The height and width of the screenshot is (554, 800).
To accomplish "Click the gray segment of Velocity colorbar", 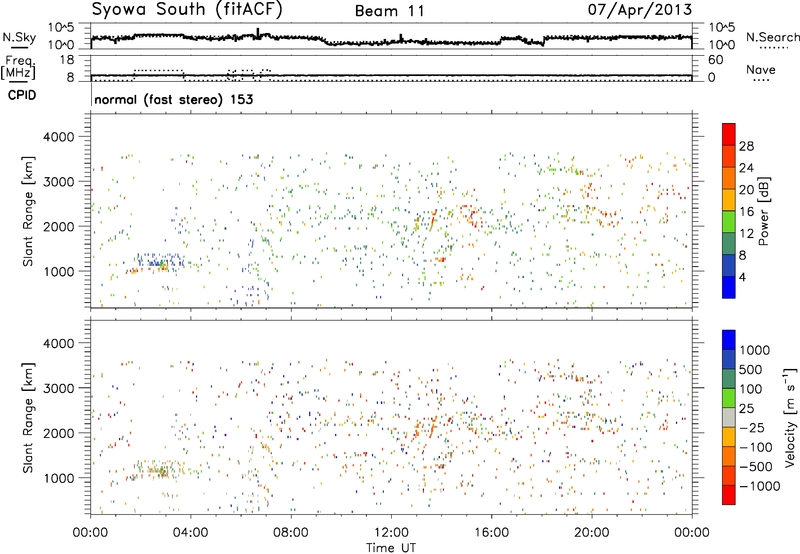I will pyautogui.click(x=729, y=418).
